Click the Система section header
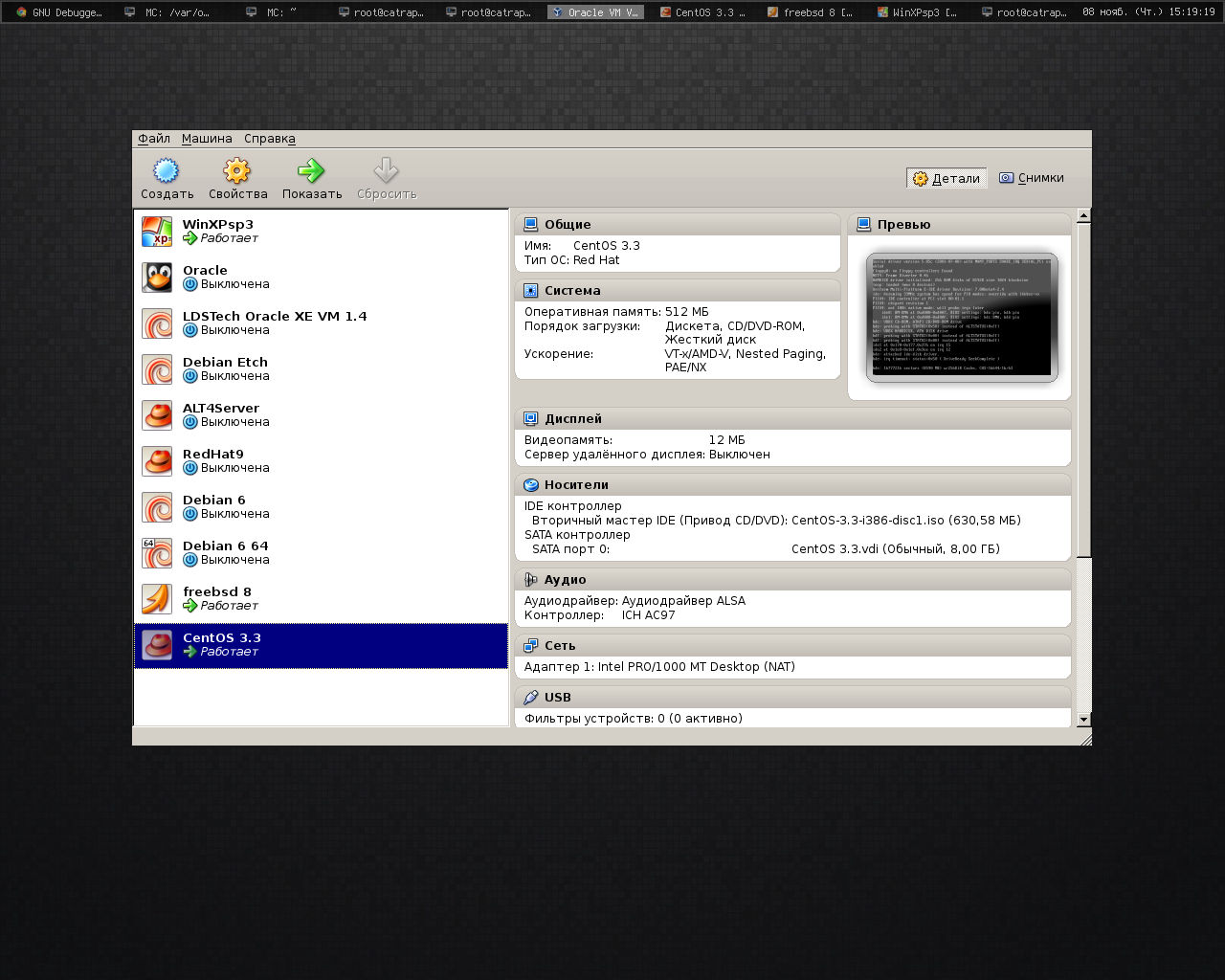Viewport: 1225px width, 980px height. pyautogui.click(x=572, y=291)
